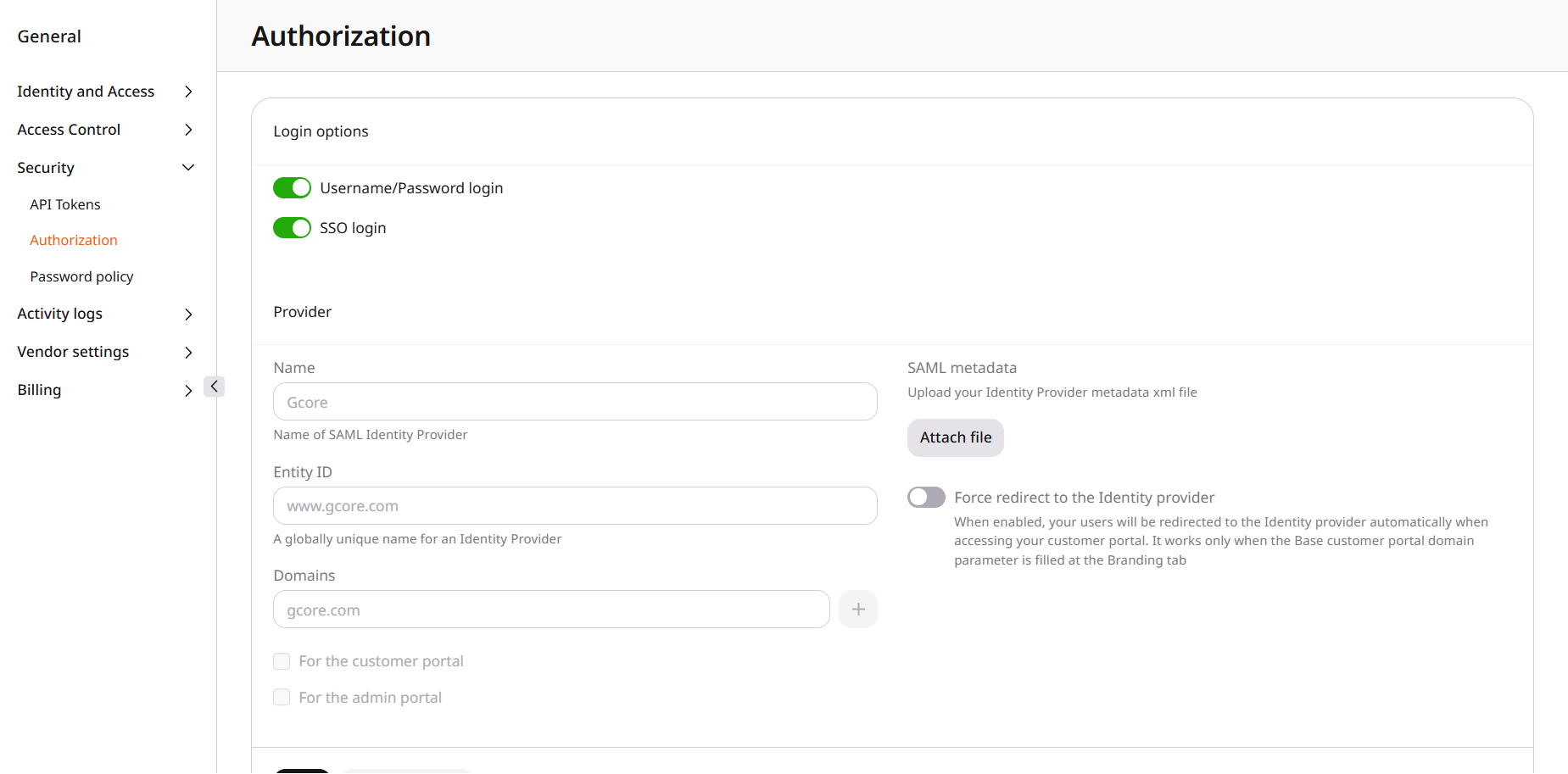Check For the admin portal box
The width and height of the screenshot is (1568, 774).
pyautogui.click(x=282, y=698)
